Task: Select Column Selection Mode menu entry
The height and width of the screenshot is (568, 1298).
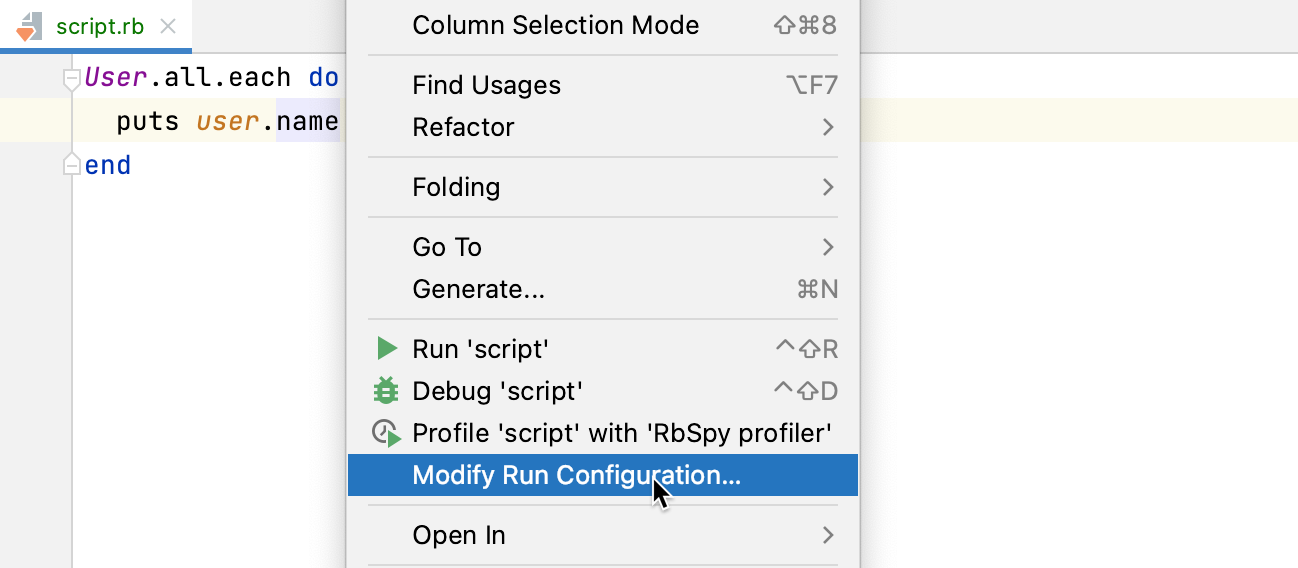Action: click(555, 25)
